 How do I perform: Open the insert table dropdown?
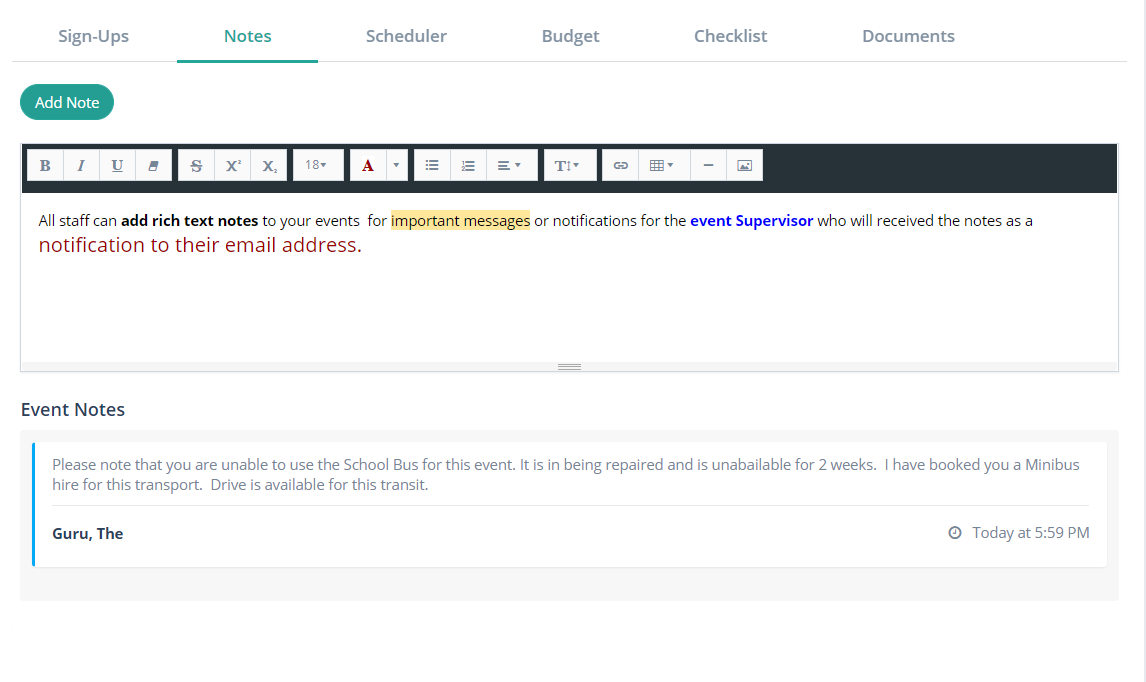coord(664,165)
